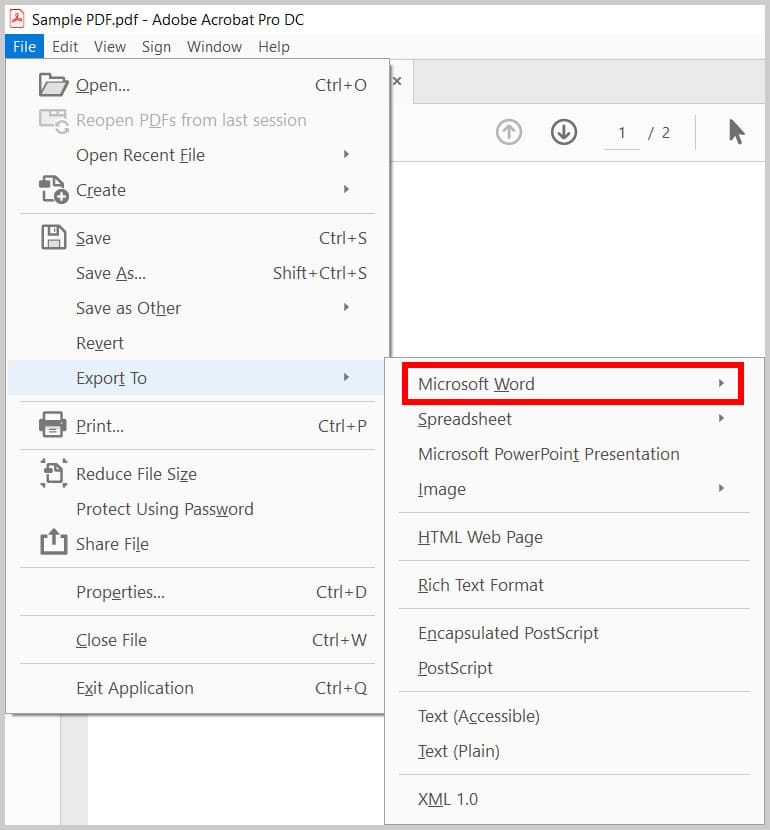The image size is (770, 830).
Task: Open the Help menu
Action: (x=274, y=47)
